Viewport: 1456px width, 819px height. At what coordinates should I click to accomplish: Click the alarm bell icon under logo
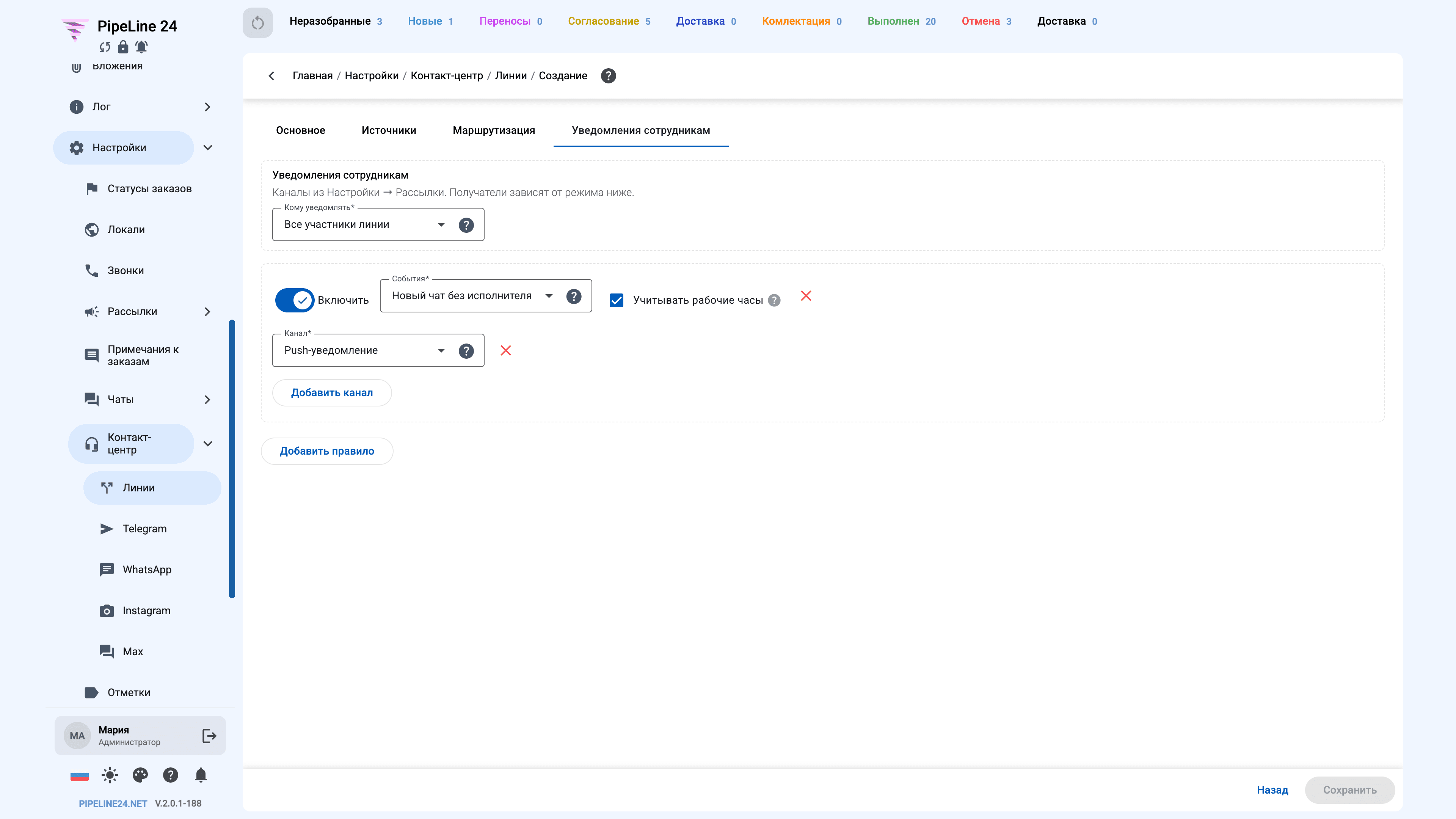[141, 47]
